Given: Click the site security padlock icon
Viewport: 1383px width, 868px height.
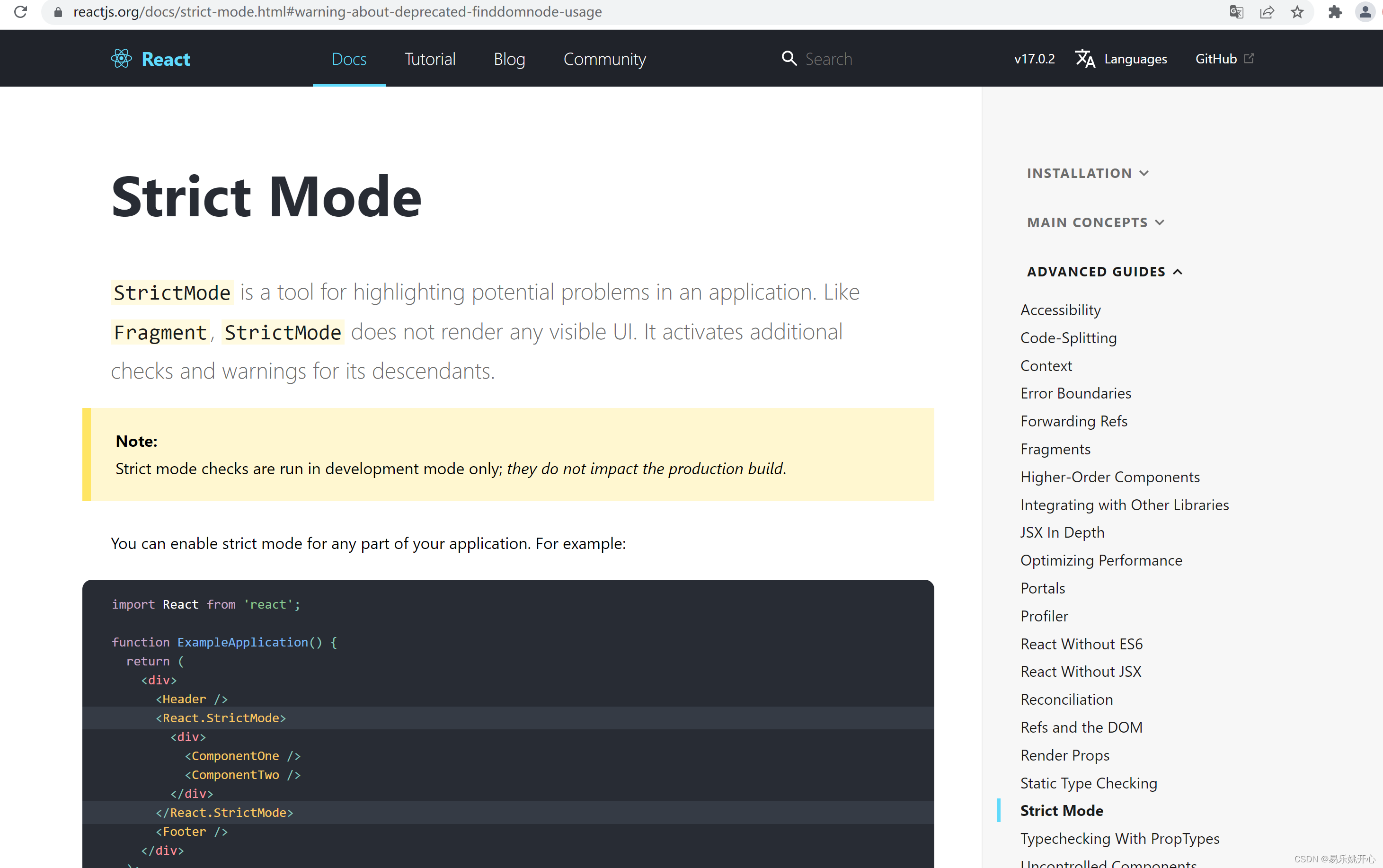Looking at the screenshot, I should (57, 11).
